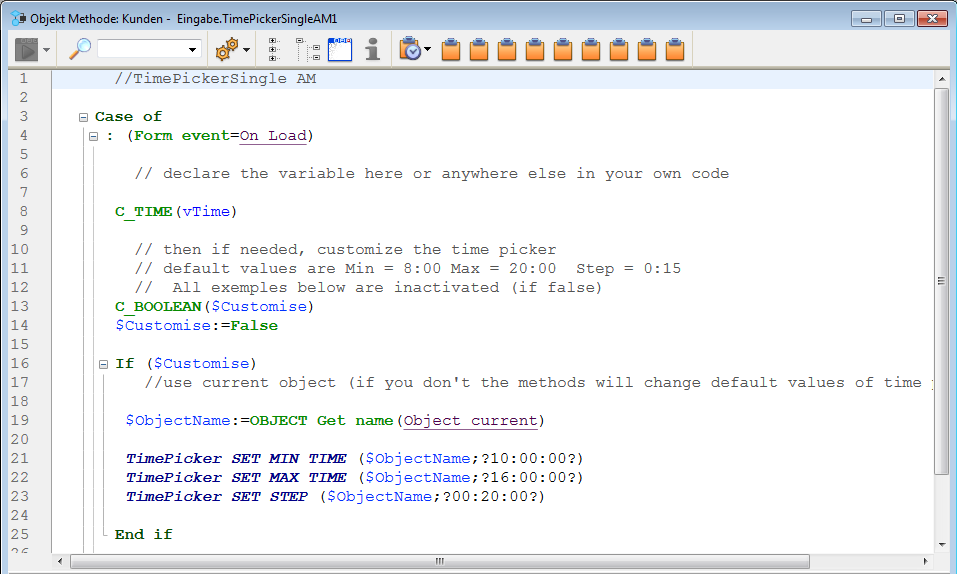Click the expand all blocks icon
Image resolution: width=957 pixels, height=574 pixels.
click(x=275, y=49)
